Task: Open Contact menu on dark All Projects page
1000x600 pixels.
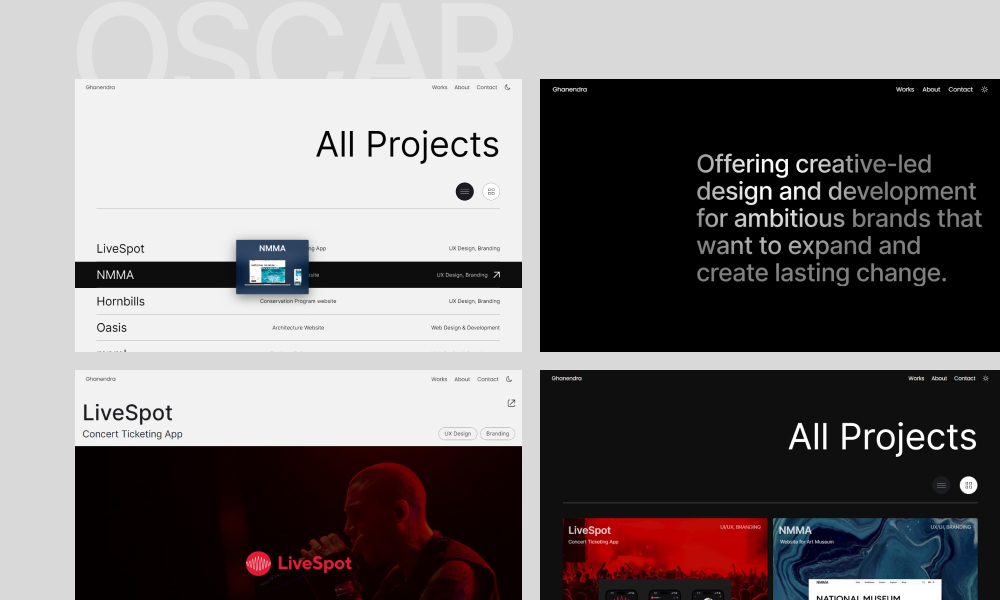Action: click(964, 379)
